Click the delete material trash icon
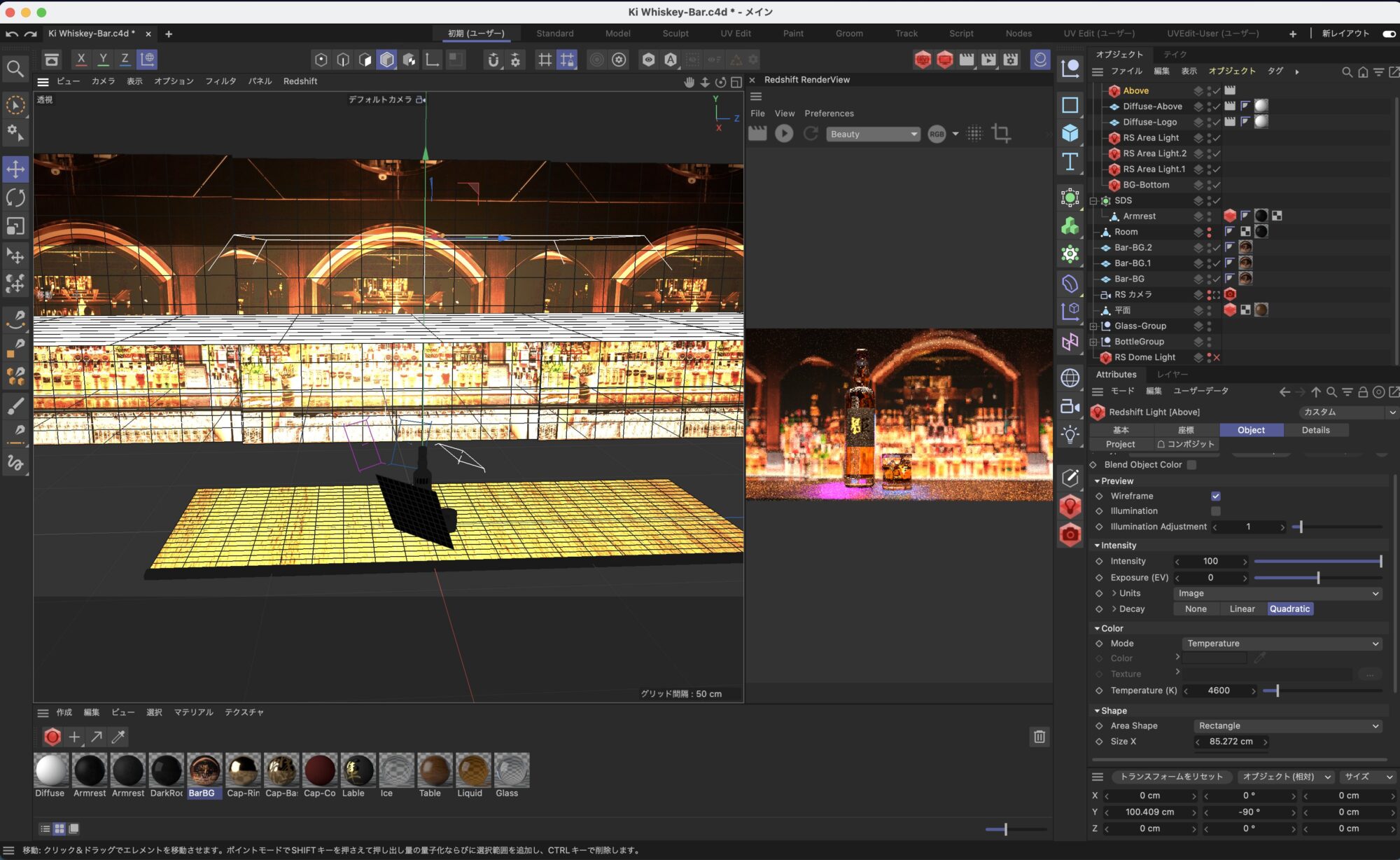Screen dimensions: 1400x860 coord(1039,736)
